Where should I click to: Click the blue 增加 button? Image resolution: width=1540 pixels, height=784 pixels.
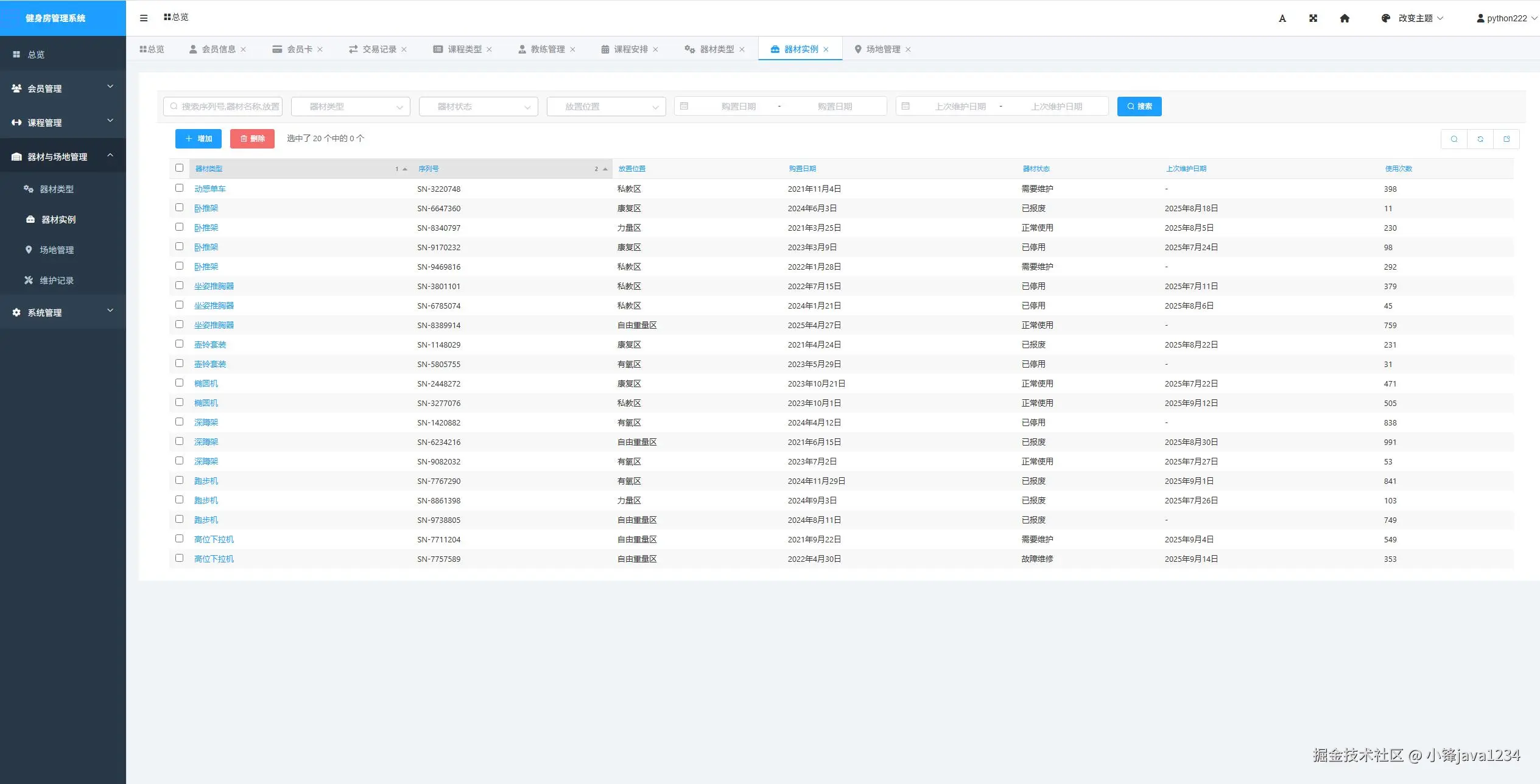point(199,139)
